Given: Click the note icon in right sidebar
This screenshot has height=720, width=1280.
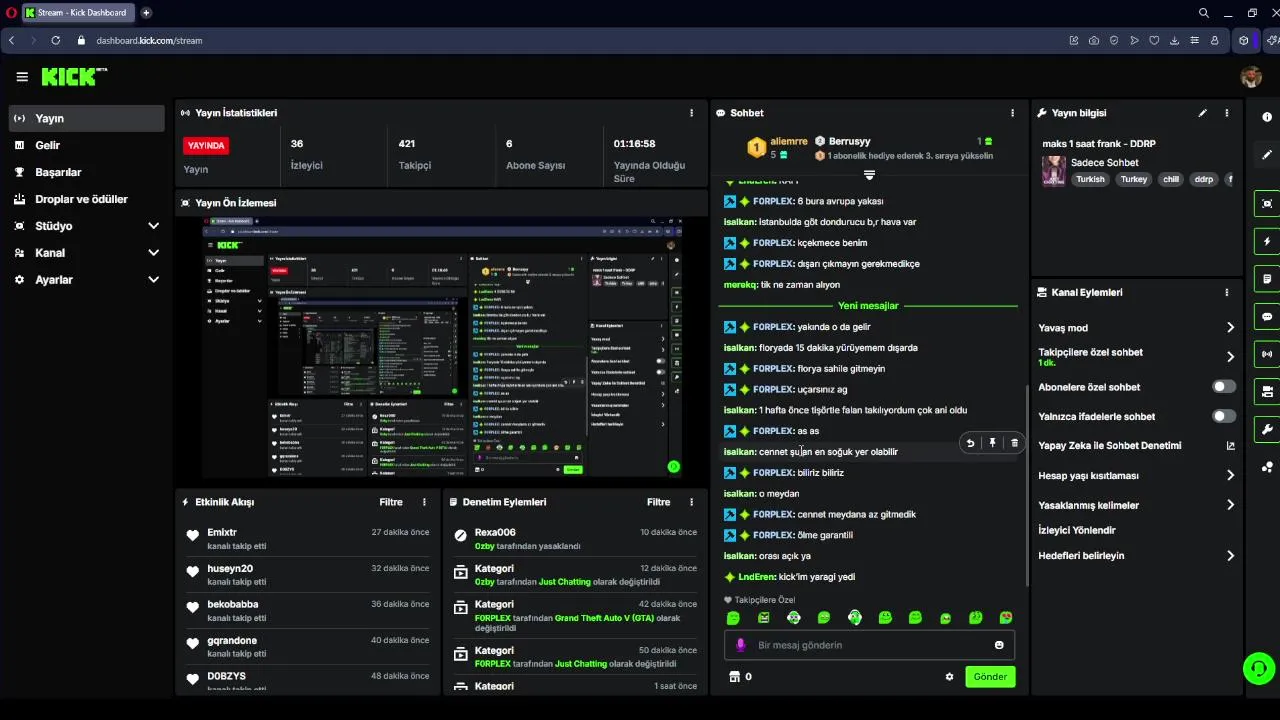Looking at the screenshot, I should point(1267,279).
